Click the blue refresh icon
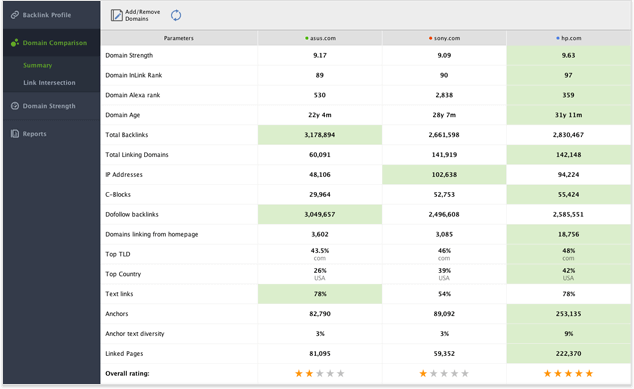The width and height of the screenshot is (634, 389). (x=176, y=15)
